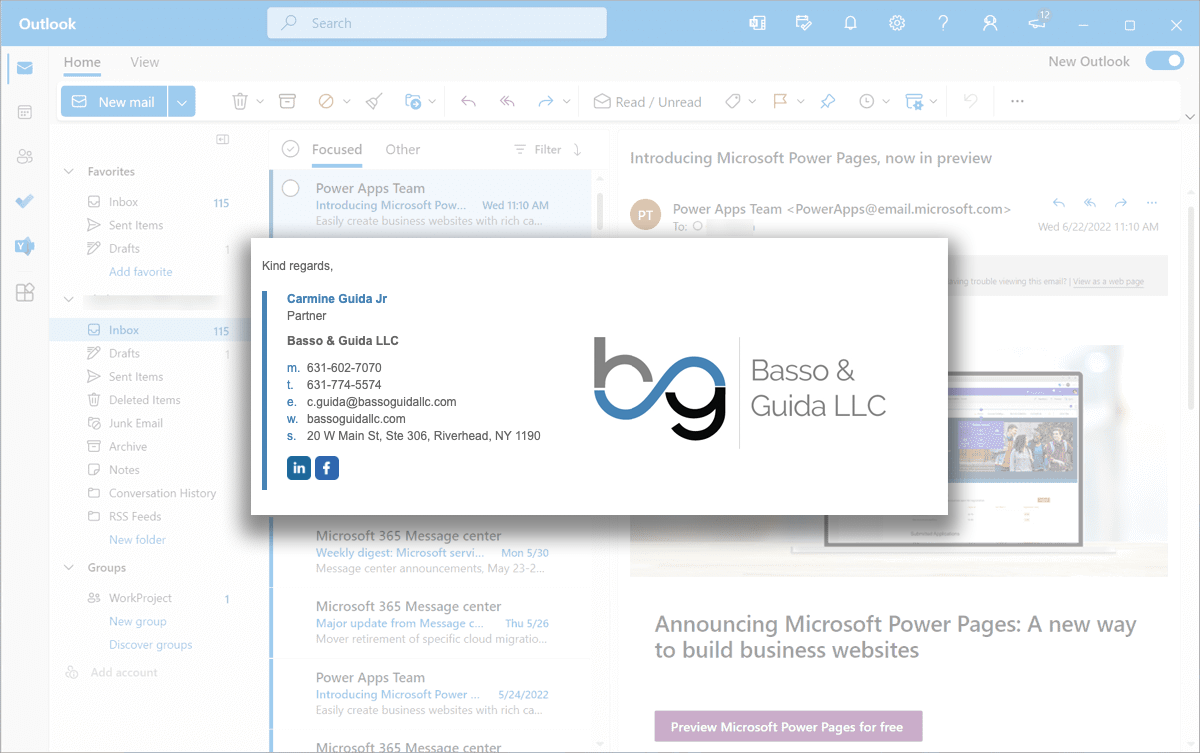Click the Facebook icon in signature
The width and height of the screenshot is (1200, 753).
(x=327, y=468)
